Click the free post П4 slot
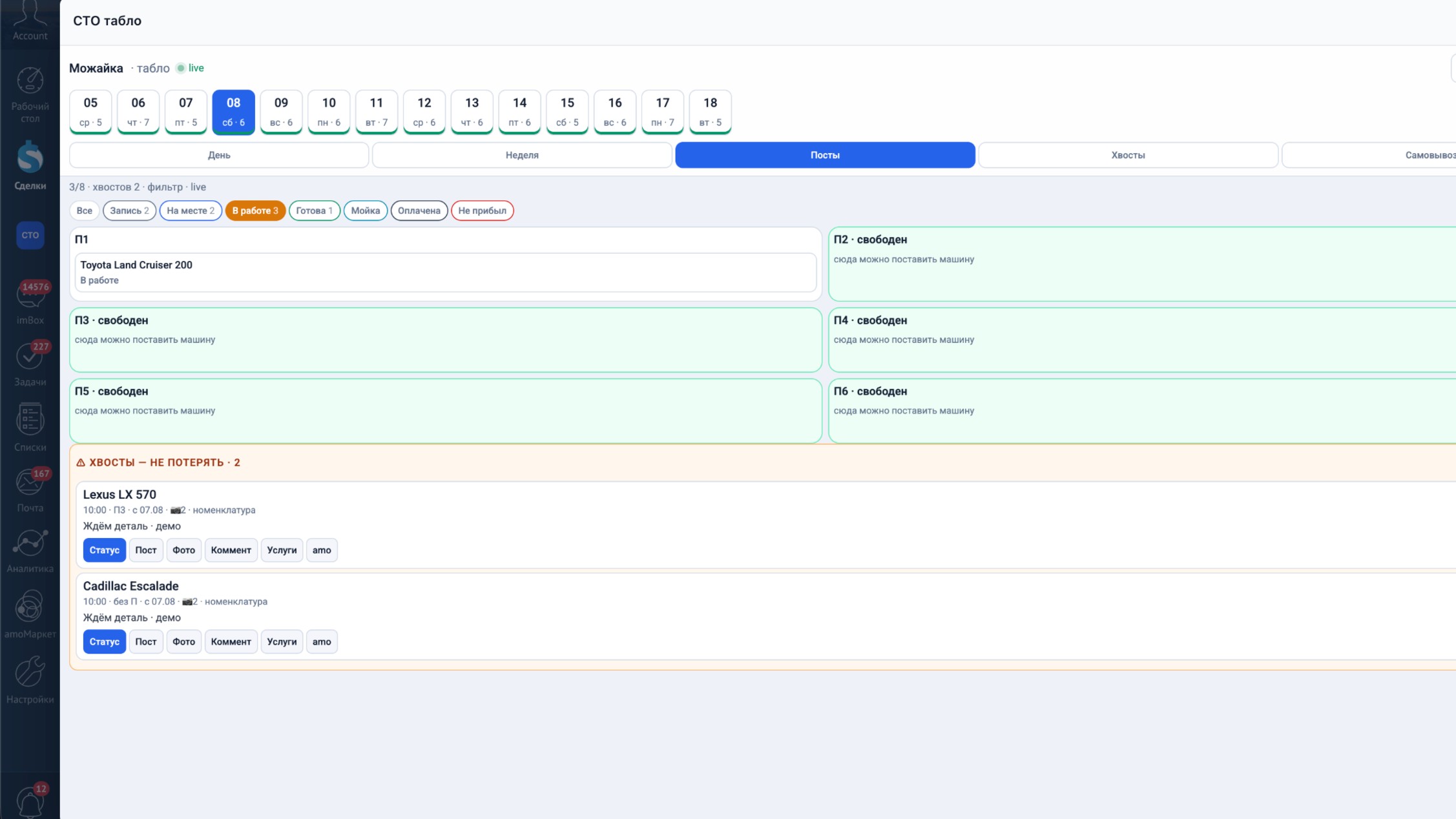This screenshot has height=819, width=1456. (1142, 340)
